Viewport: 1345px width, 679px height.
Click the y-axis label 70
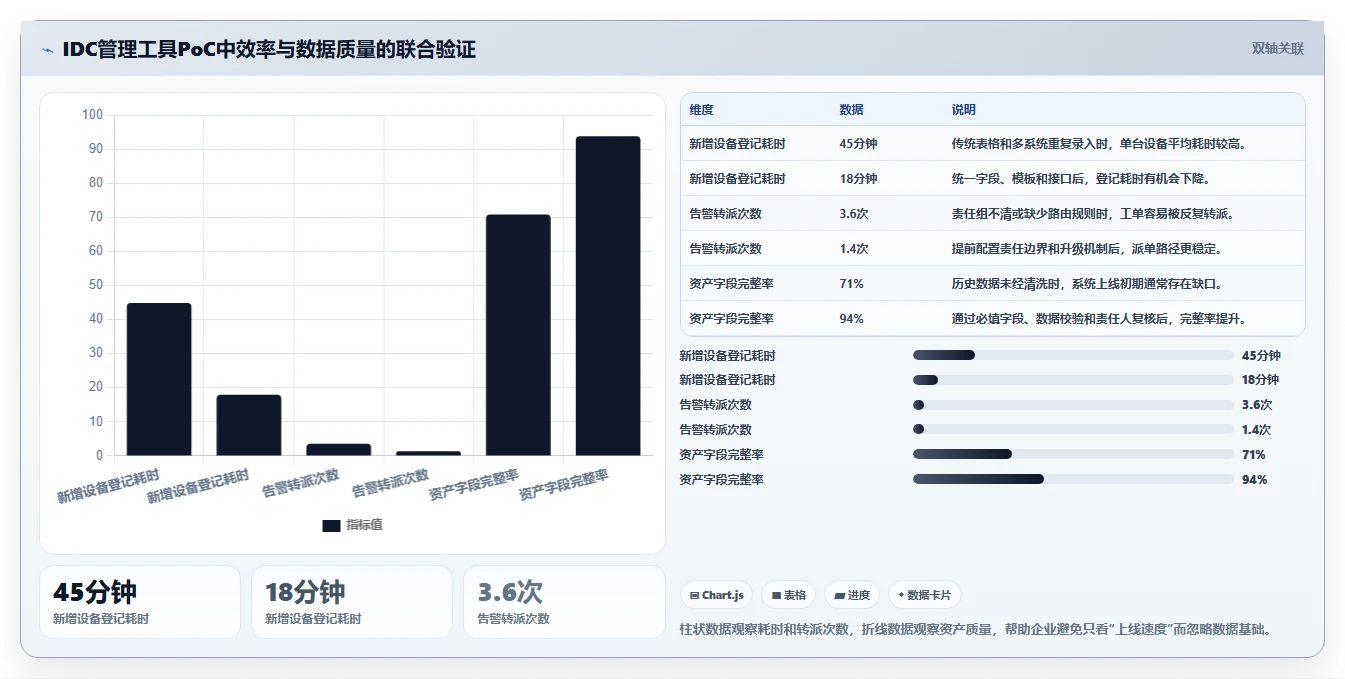tap(96, 217)
